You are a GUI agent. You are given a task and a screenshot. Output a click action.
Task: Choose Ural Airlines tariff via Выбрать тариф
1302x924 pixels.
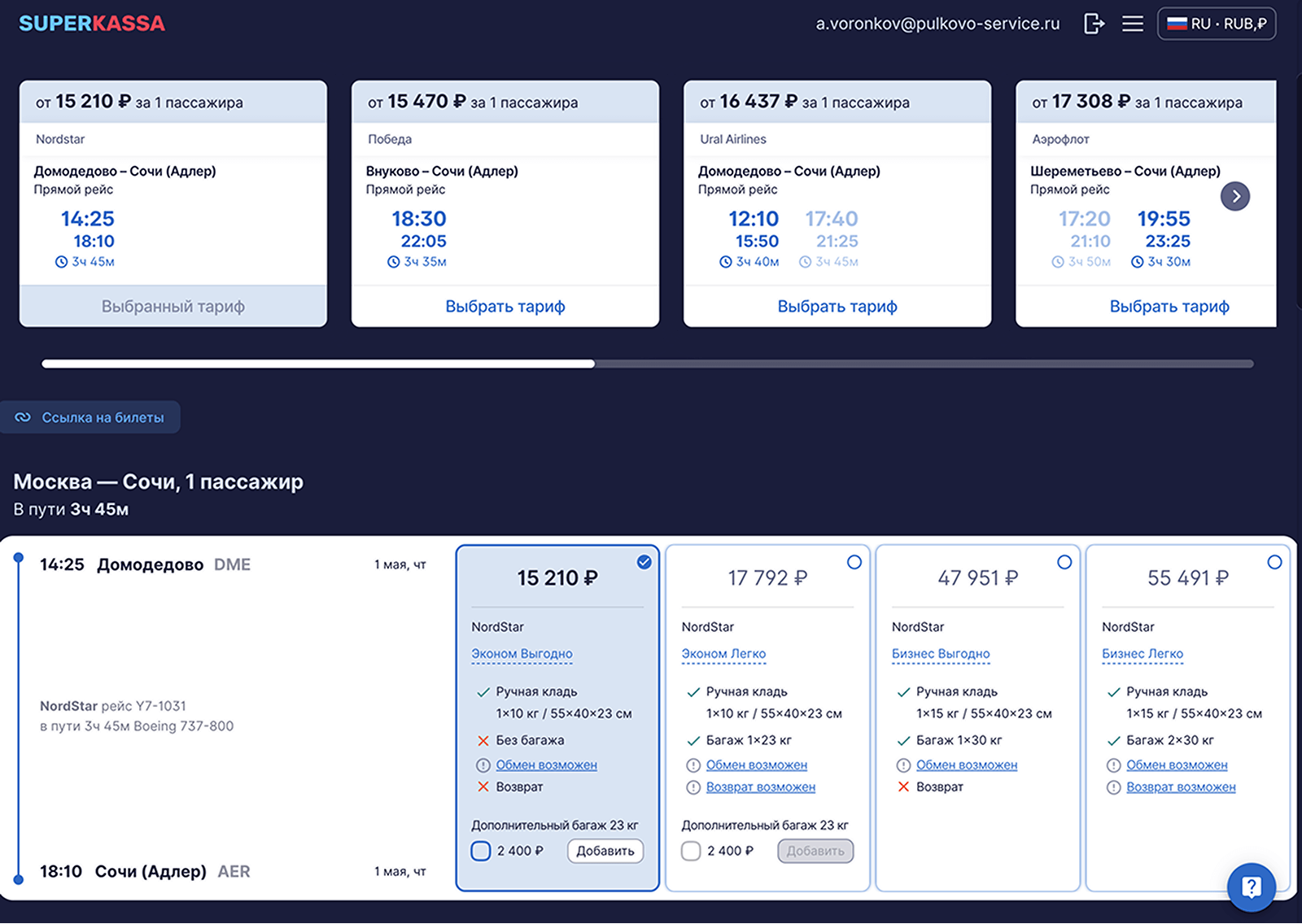[x=837, y=307]
